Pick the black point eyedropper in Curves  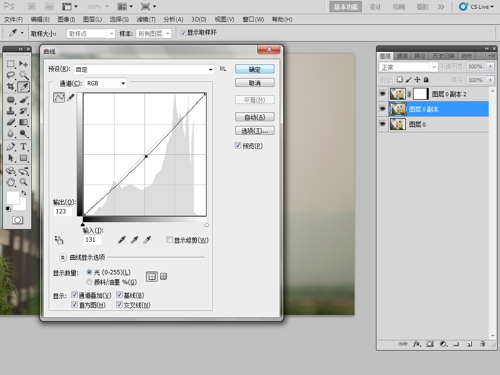(122, 240)
